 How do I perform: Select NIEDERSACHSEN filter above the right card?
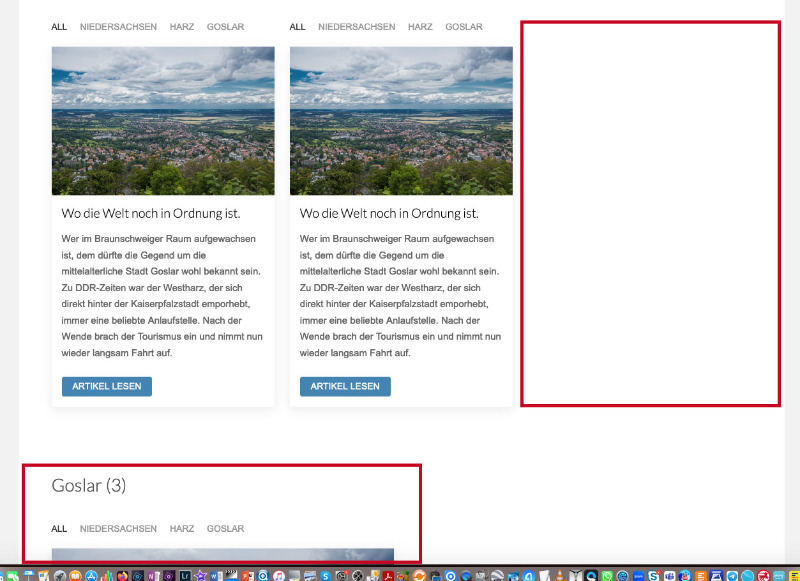pyautogui.click(x=357, y=27)
